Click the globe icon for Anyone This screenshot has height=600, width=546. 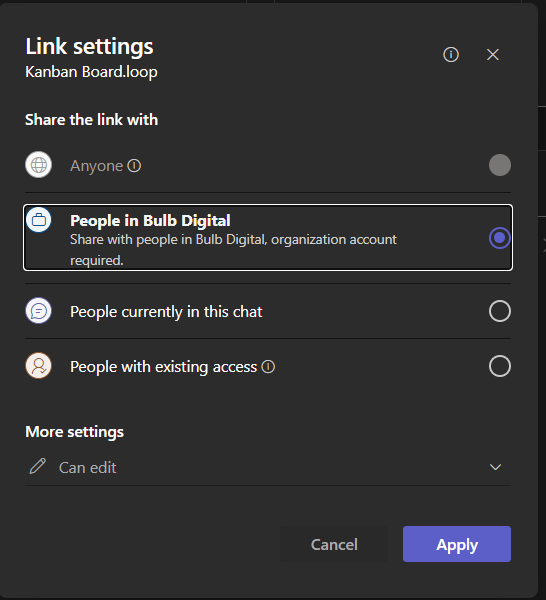[39, 165]
